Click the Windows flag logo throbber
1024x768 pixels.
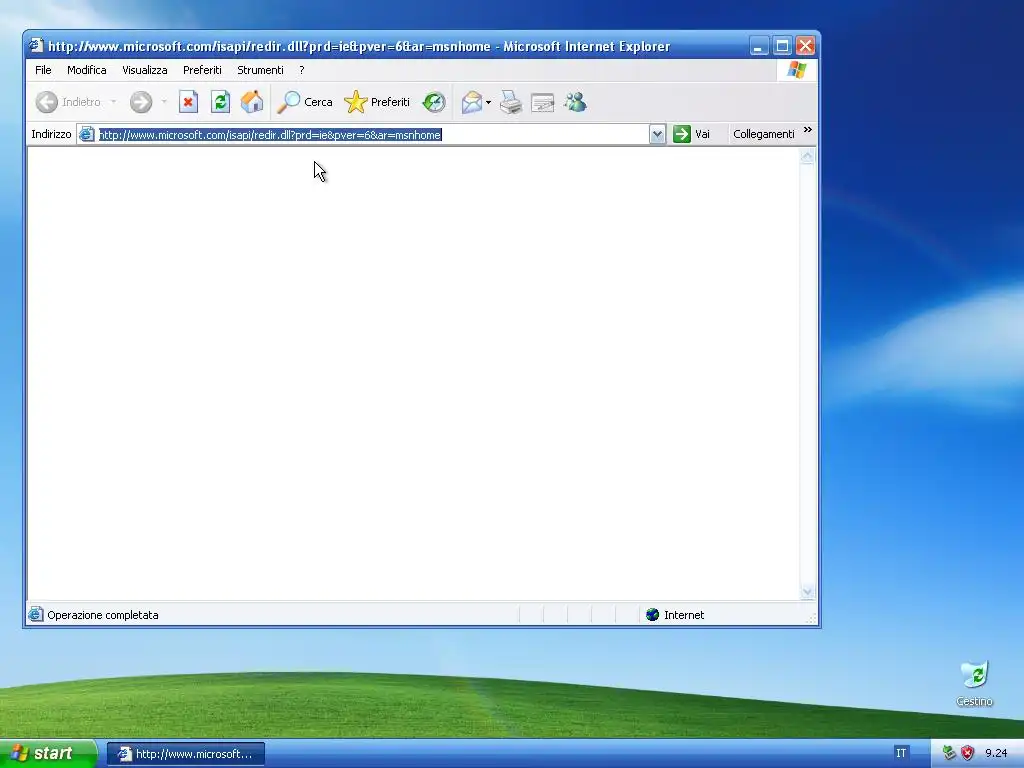tap(797, 70)
